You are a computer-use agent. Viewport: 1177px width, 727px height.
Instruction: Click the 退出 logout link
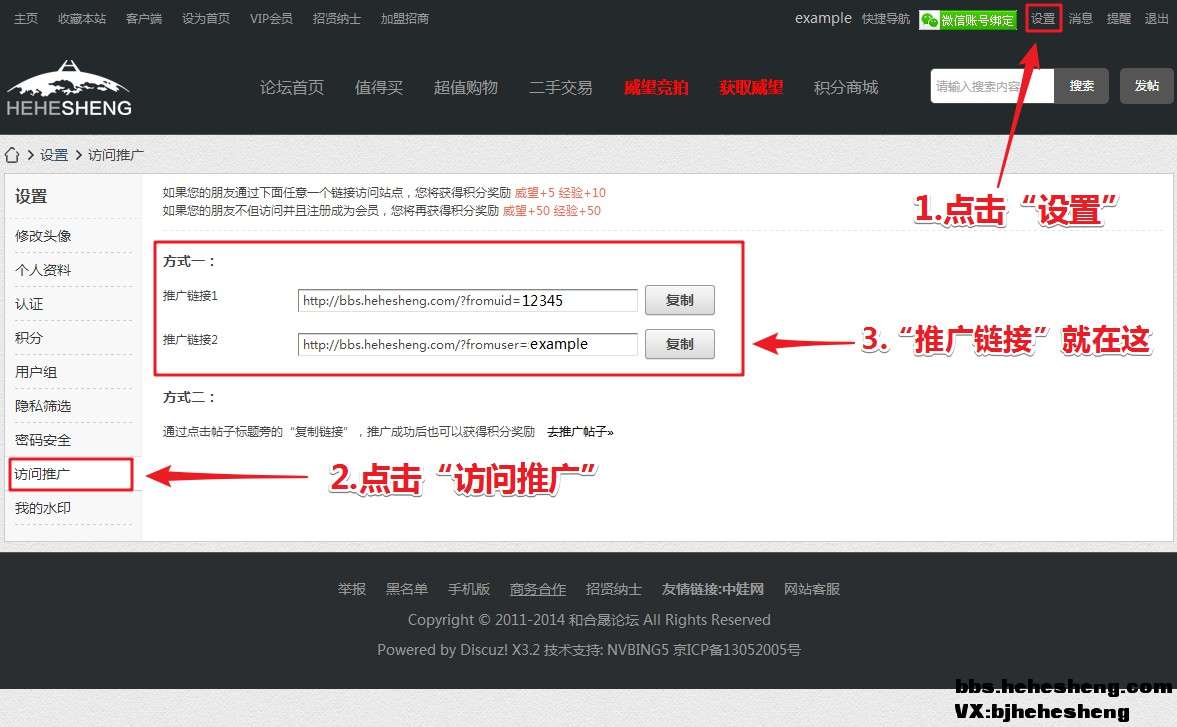[x=1156, y=18]
